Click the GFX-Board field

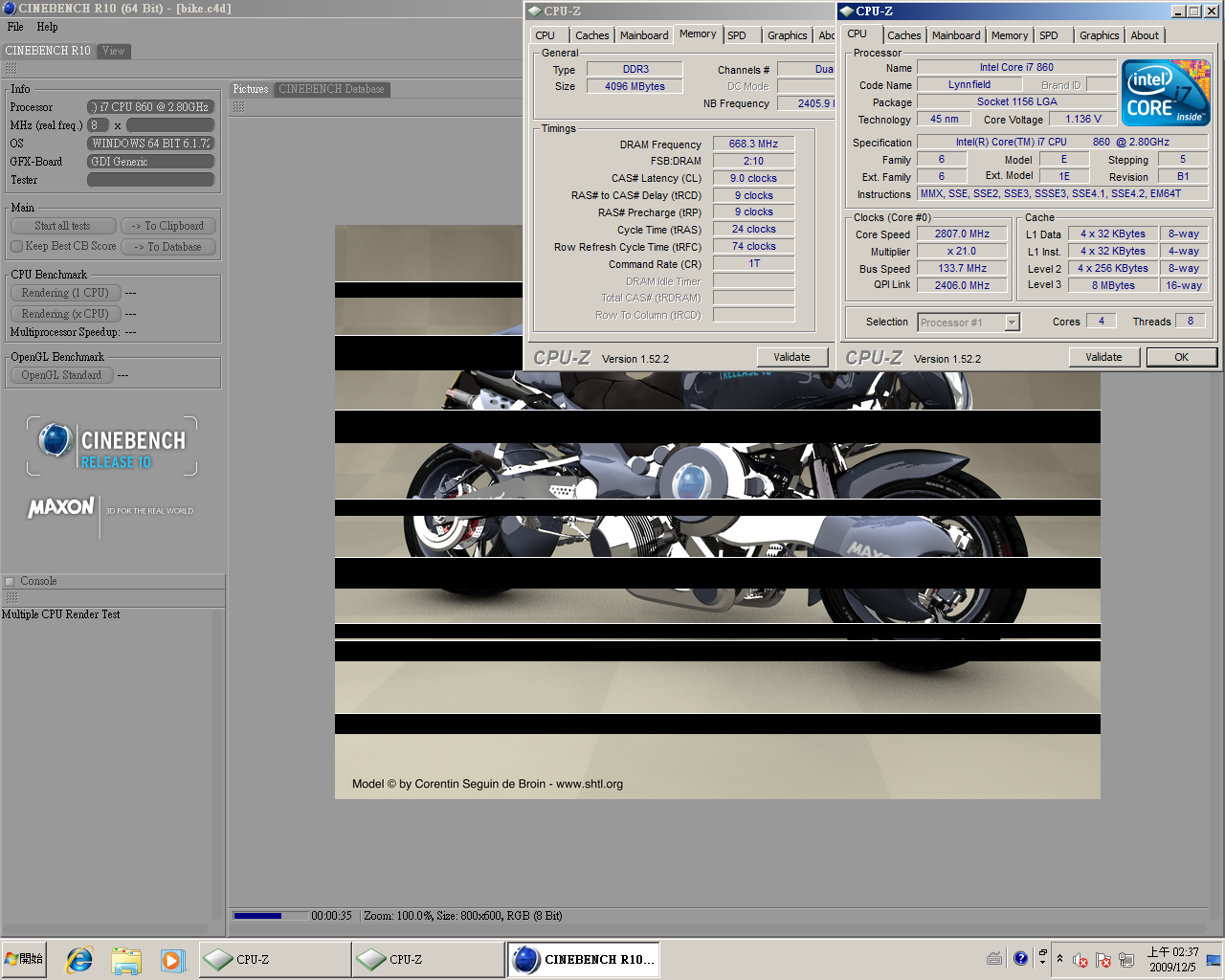pyautogui.click(x=150, y=162)
